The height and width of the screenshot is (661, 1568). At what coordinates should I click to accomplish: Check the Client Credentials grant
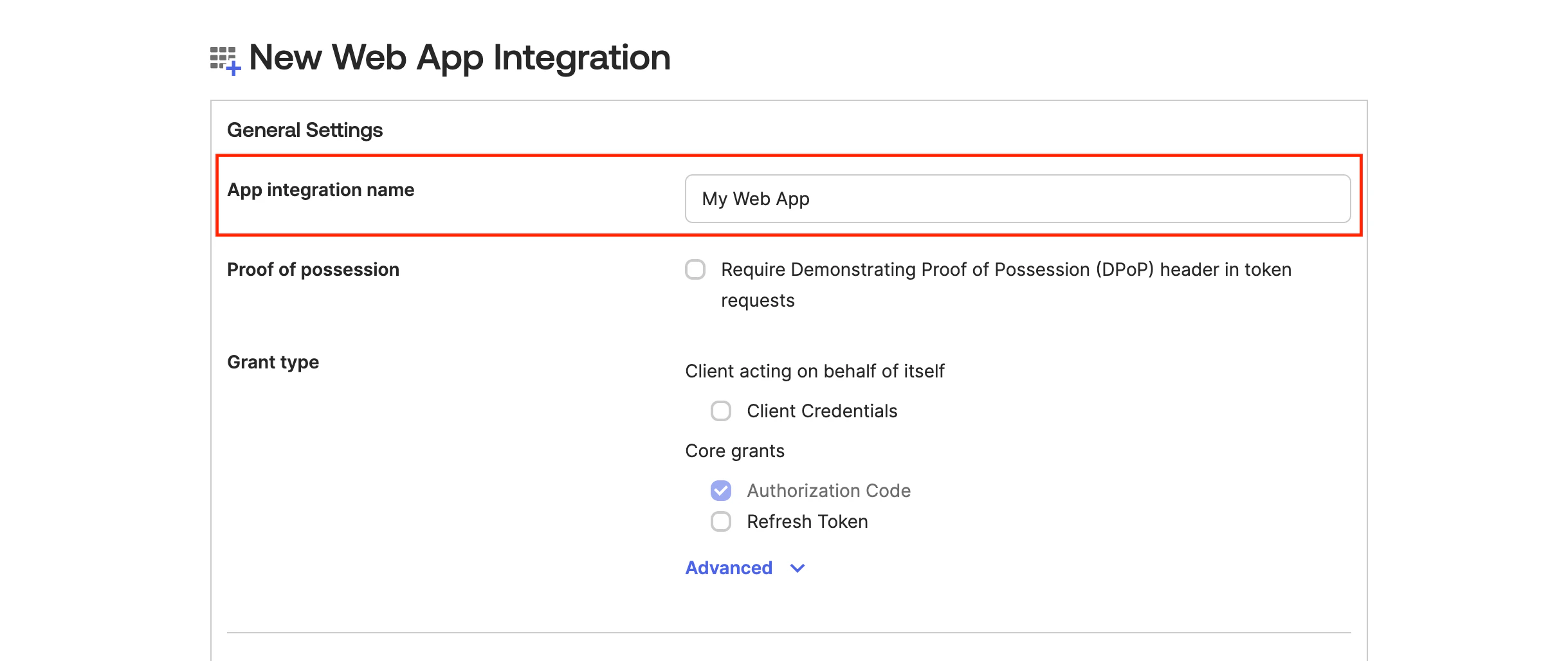click(x=722, y=411)
